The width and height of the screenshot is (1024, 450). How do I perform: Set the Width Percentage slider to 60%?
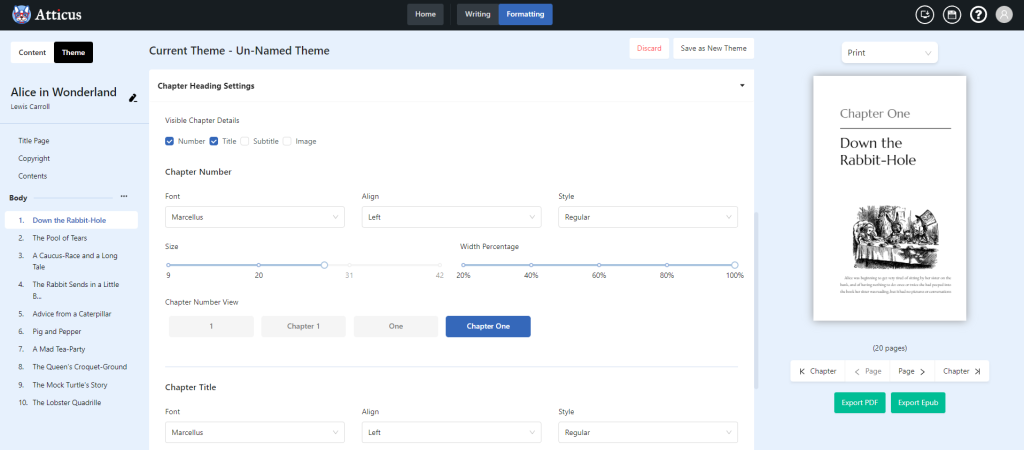[x=599, y=265]
